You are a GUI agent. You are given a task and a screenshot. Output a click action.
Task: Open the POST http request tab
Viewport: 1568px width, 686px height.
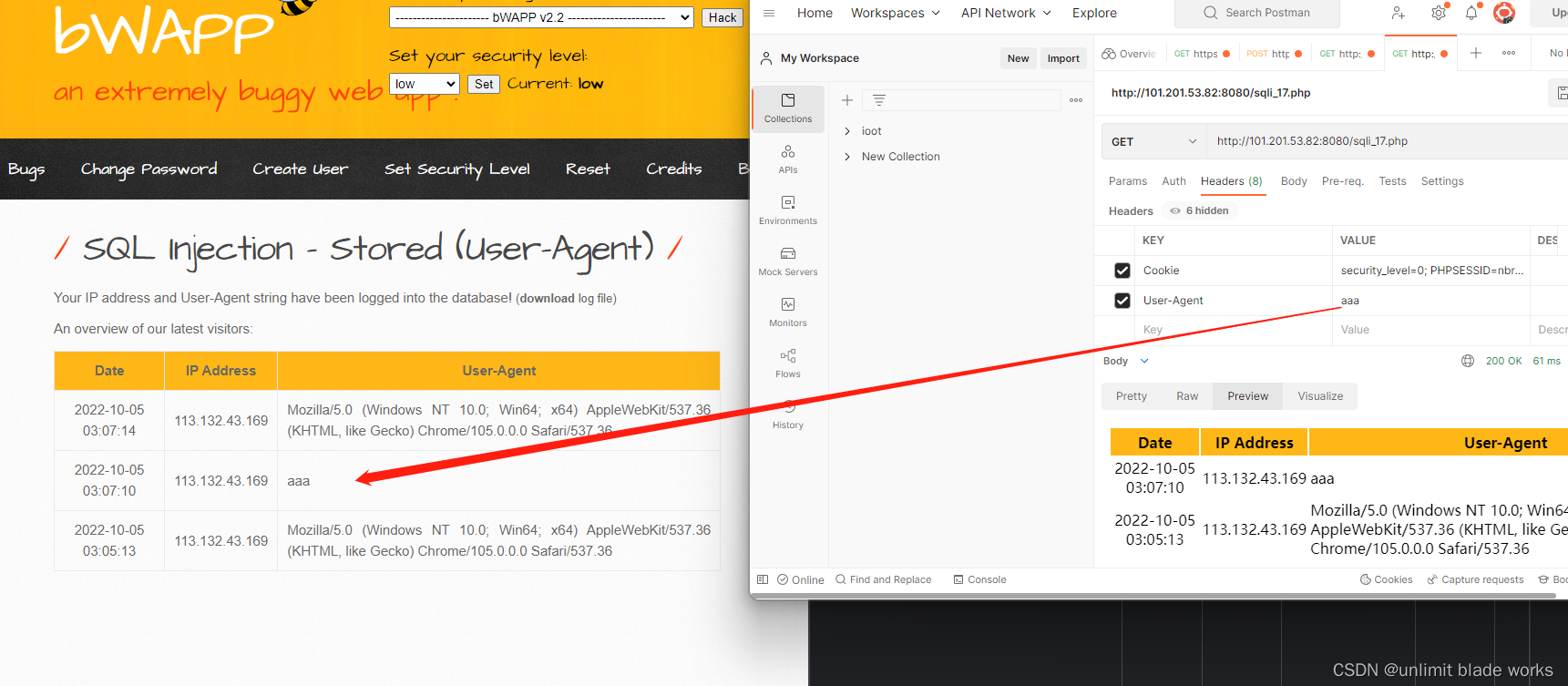(x=1274, y=54)
